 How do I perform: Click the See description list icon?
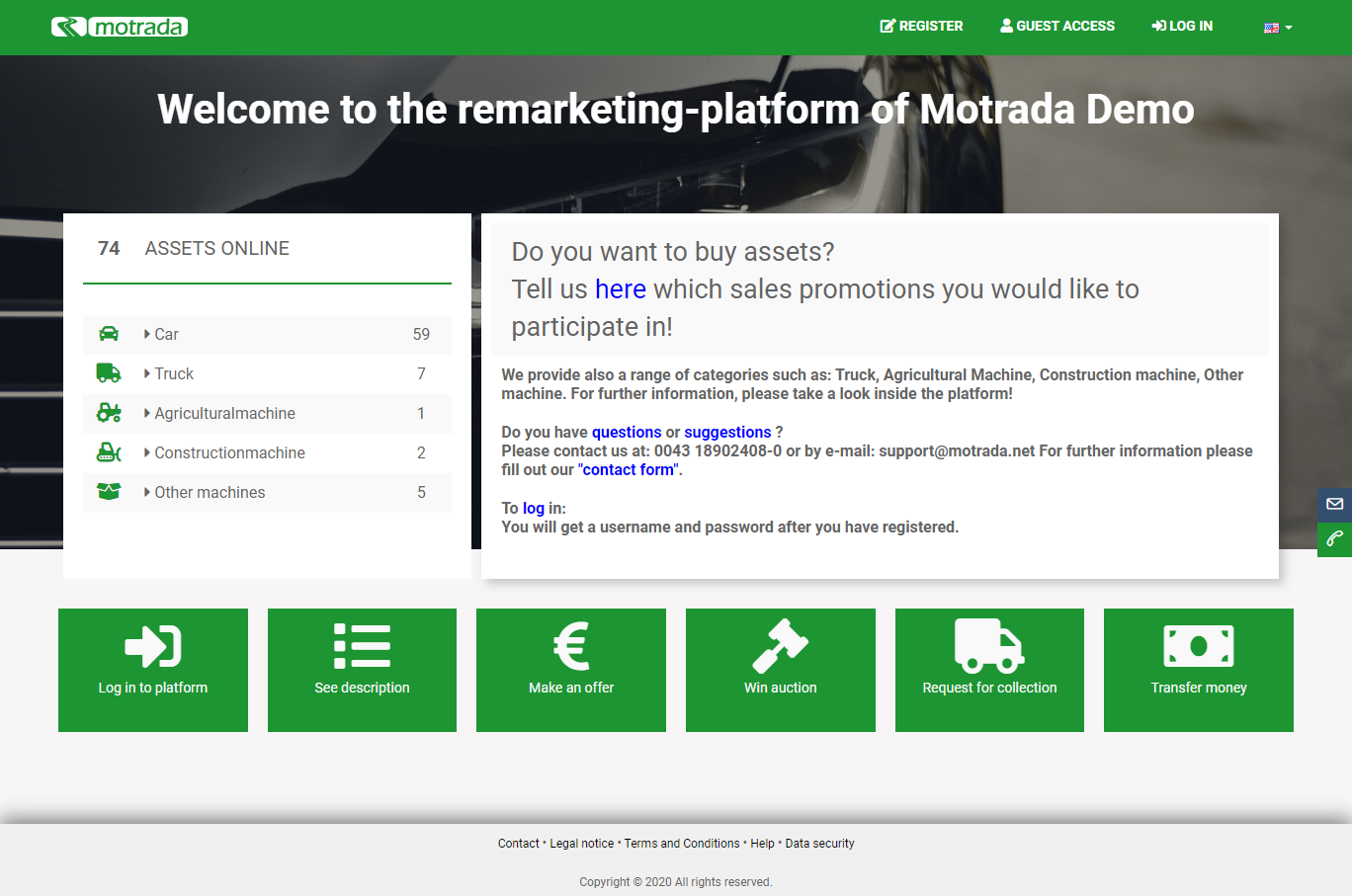362,646
